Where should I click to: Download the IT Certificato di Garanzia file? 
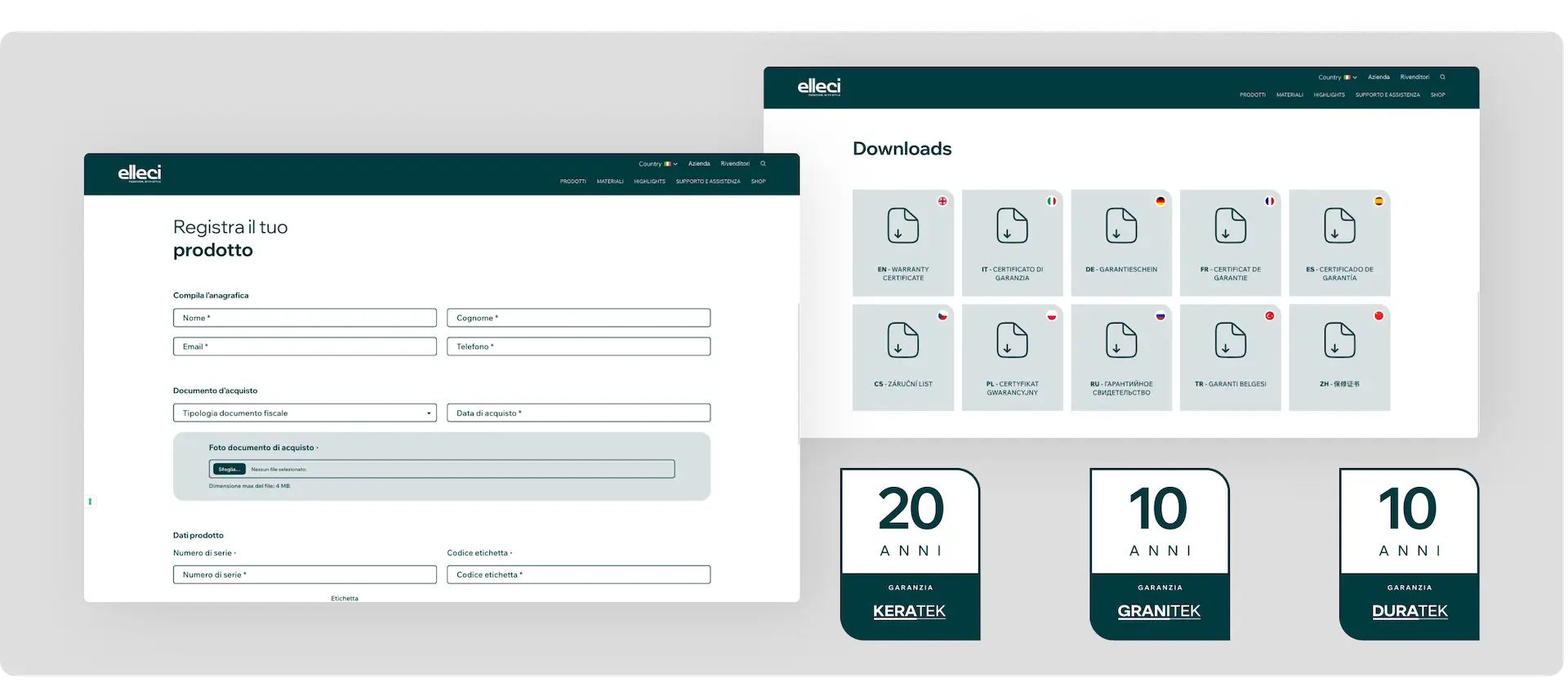pyautogui.click(x=1012, y=243)
